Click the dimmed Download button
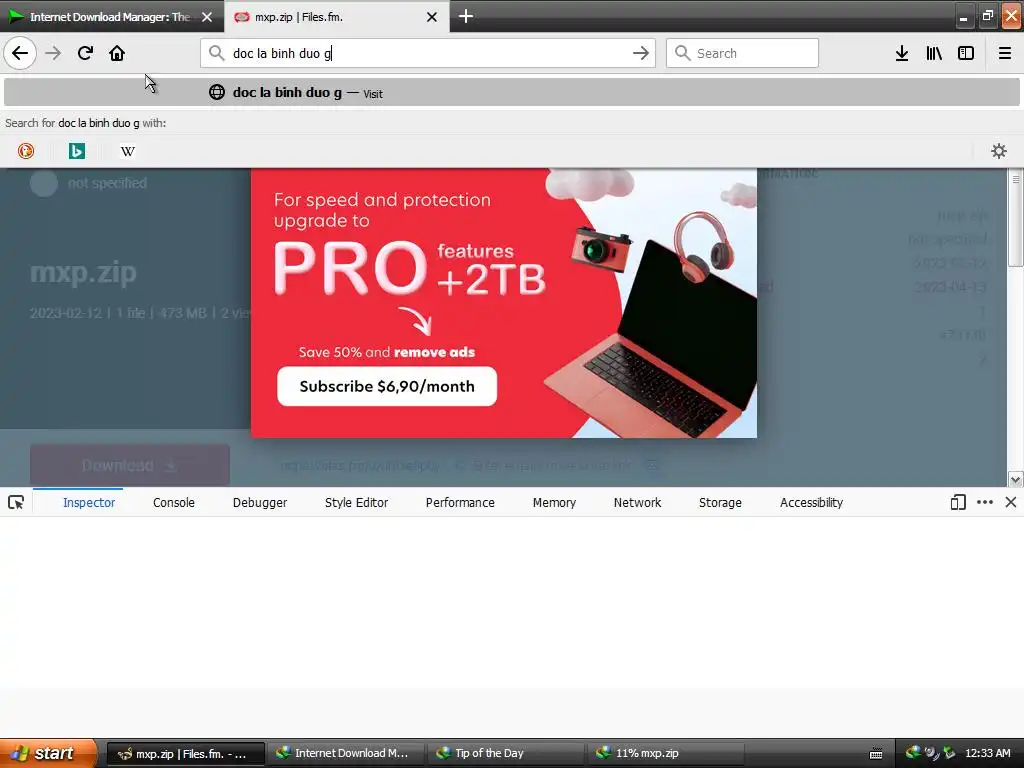Viewport: 1024px width, 768px height. click(x=130, y=465)
